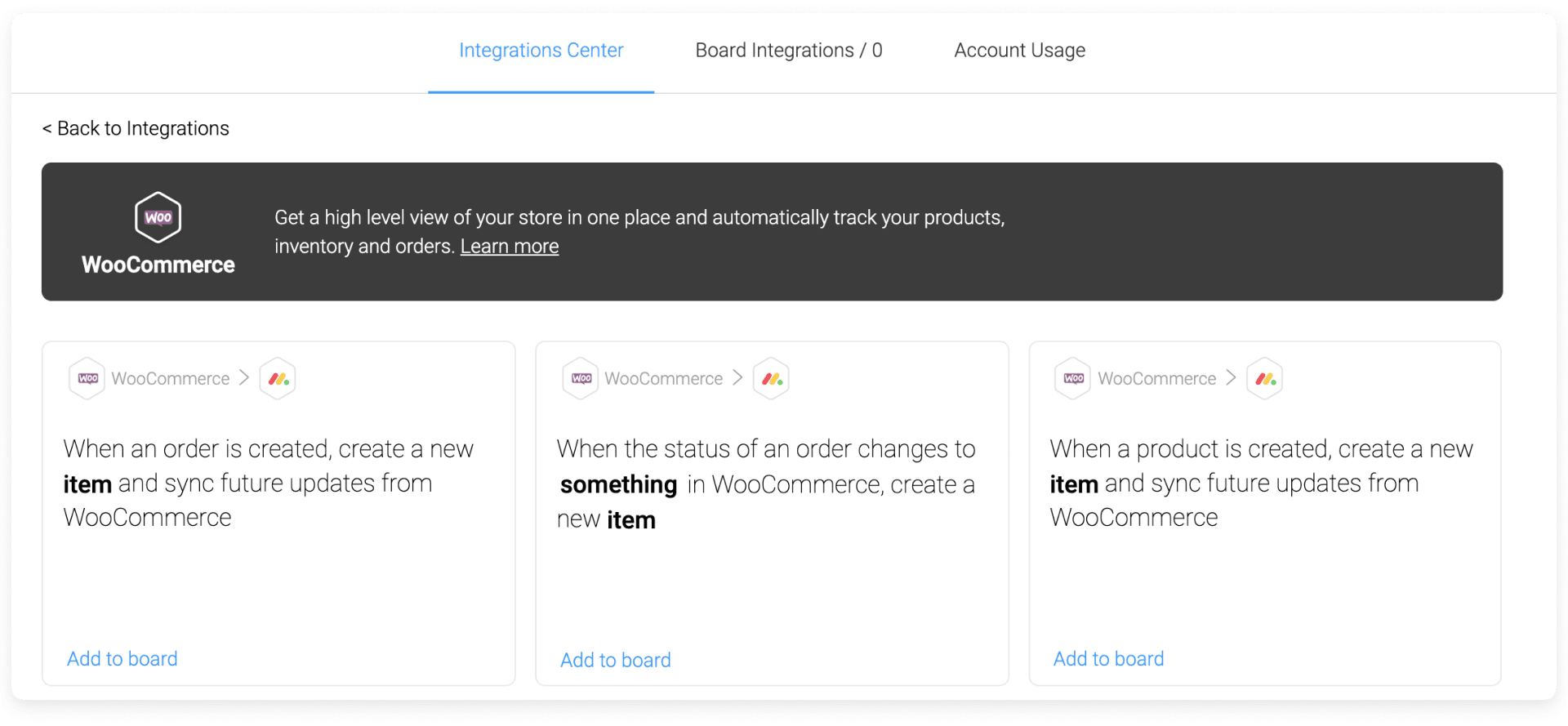Click the arrow chevron on the first recipe card
This screenshot has width=1568, height=726.
(x=244, y=377)
